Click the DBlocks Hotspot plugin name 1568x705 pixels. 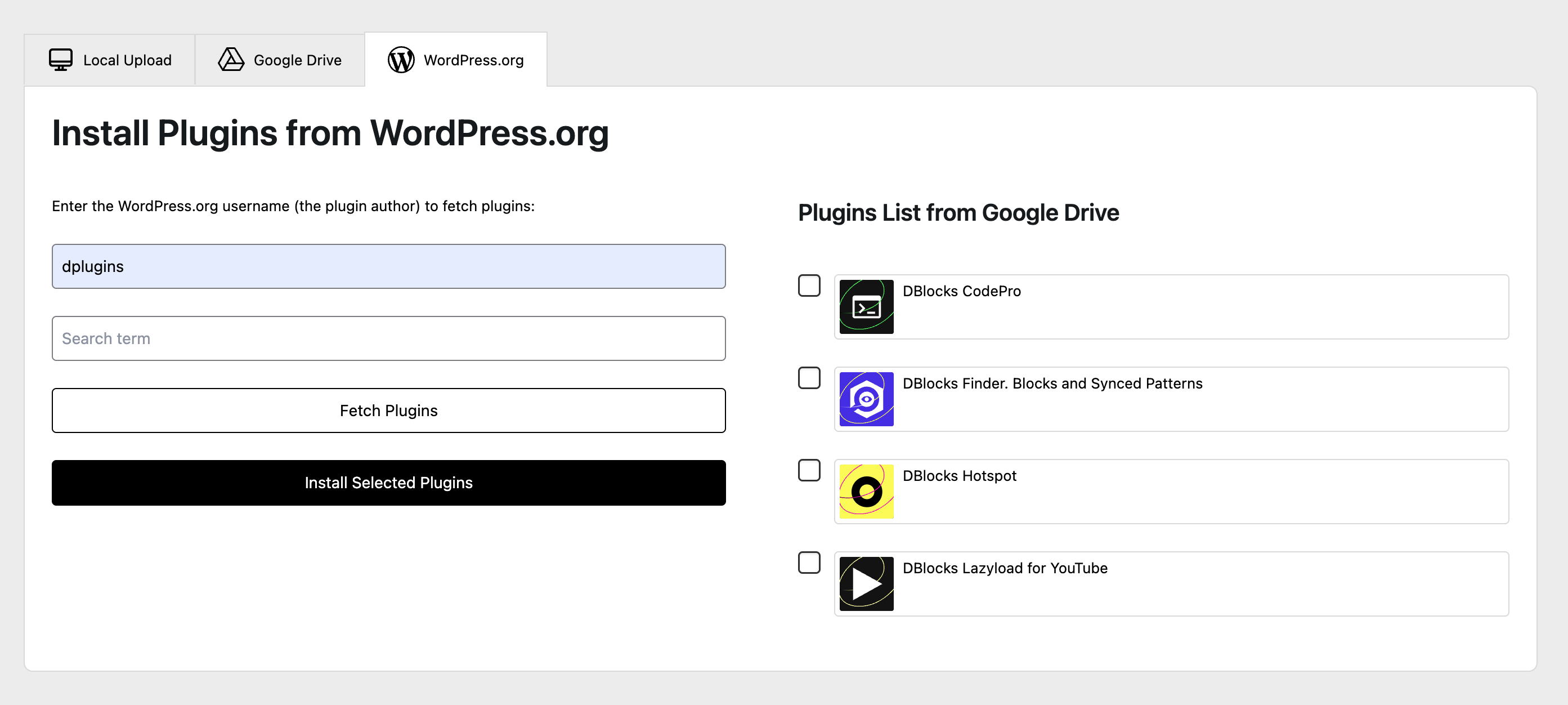point(959,476)
